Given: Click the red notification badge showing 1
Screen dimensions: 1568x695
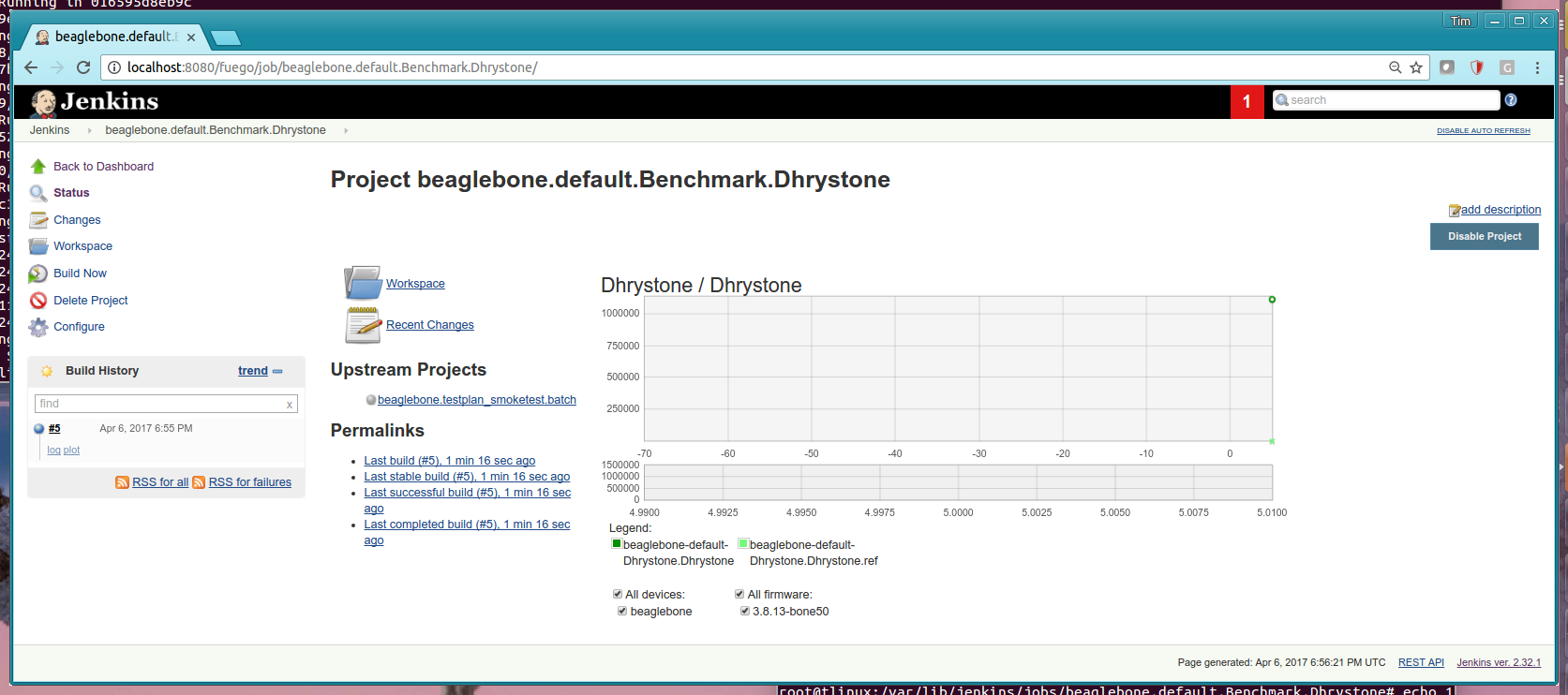Looking at the screenshot, I should 1247,101.
